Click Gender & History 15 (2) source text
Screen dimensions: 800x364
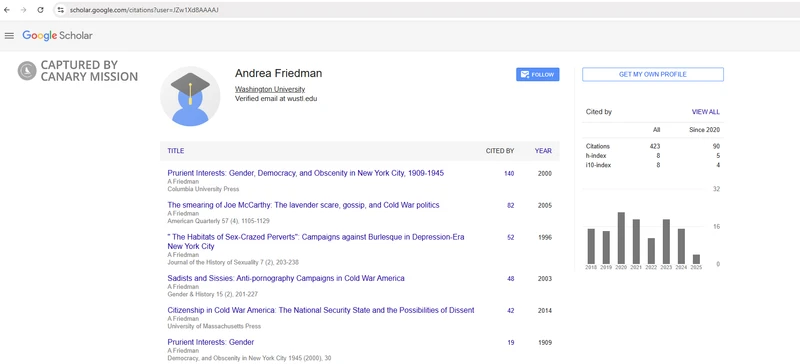tap(212, 294)
